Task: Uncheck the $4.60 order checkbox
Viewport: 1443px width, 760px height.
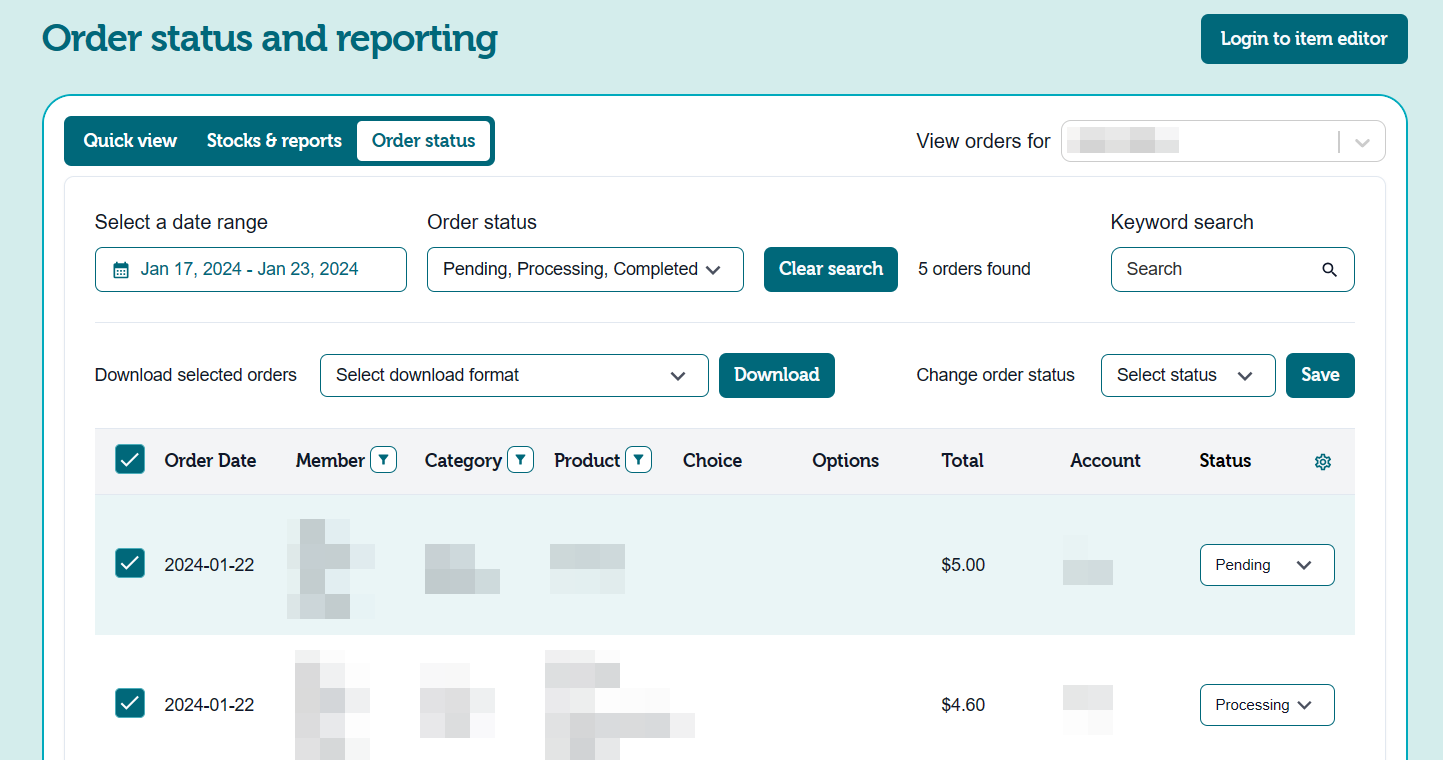Action: coord(130,703)
